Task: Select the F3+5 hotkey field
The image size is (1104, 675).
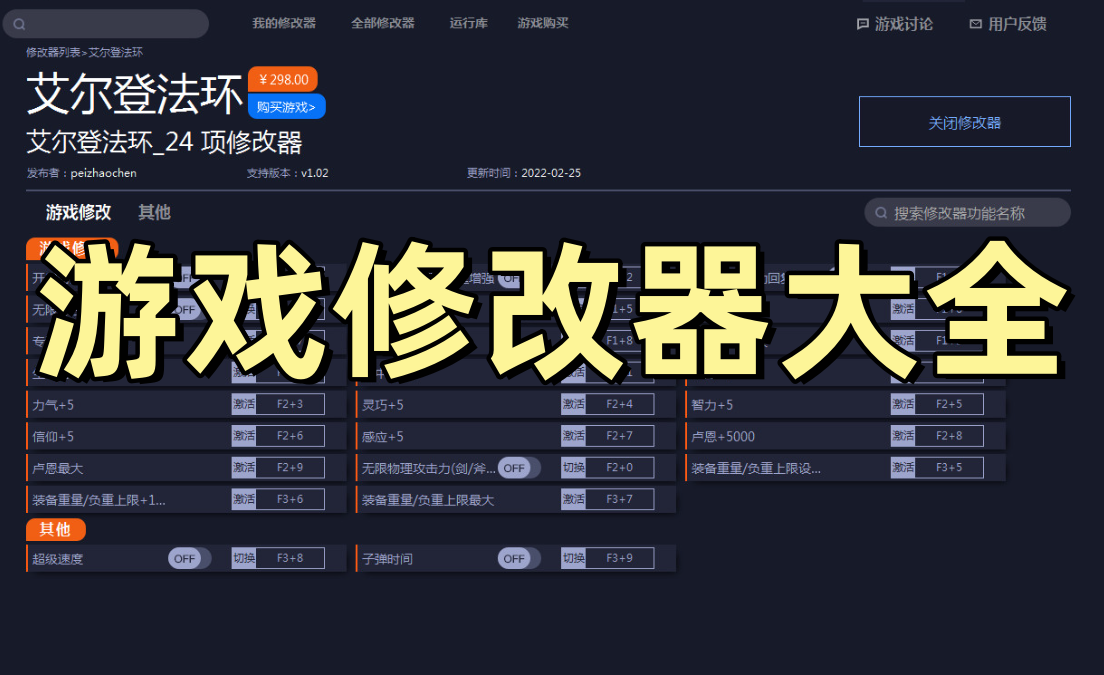Action: tap(949, 467)
